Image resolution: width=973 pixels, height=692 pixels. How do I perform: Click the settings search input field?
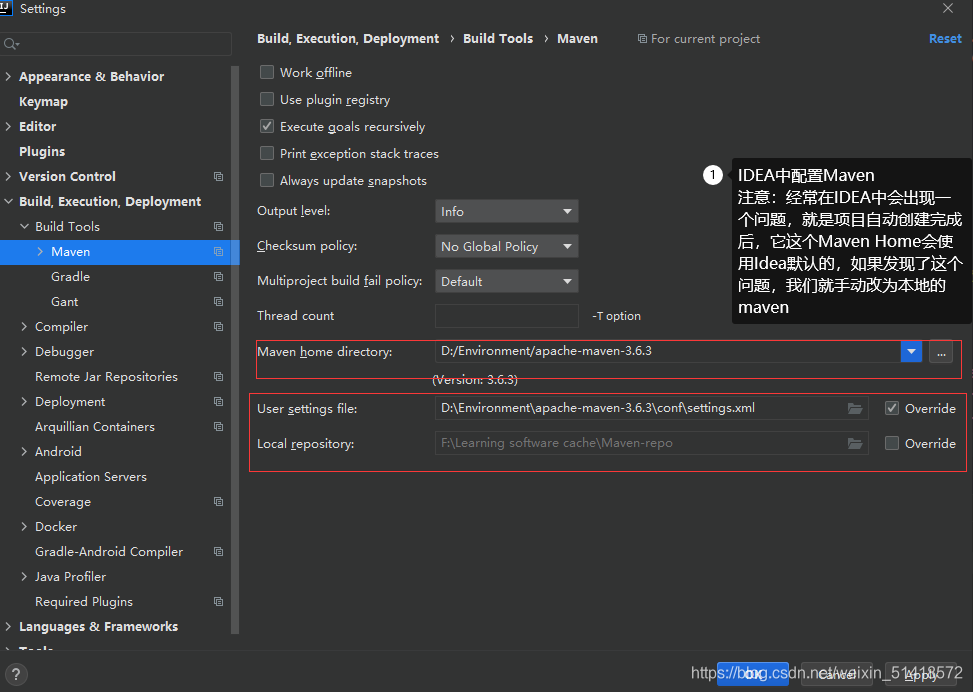(118, 44)
